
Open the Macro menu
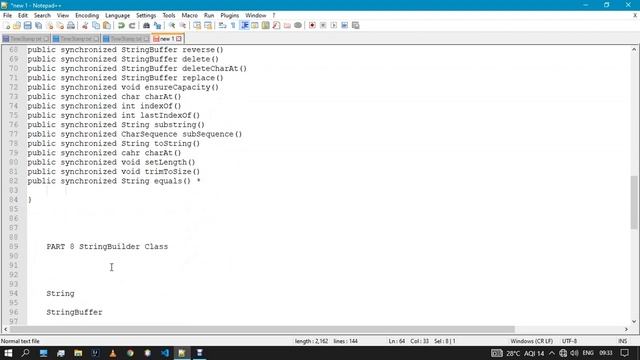pyautogui.click(x=189, y=16)
